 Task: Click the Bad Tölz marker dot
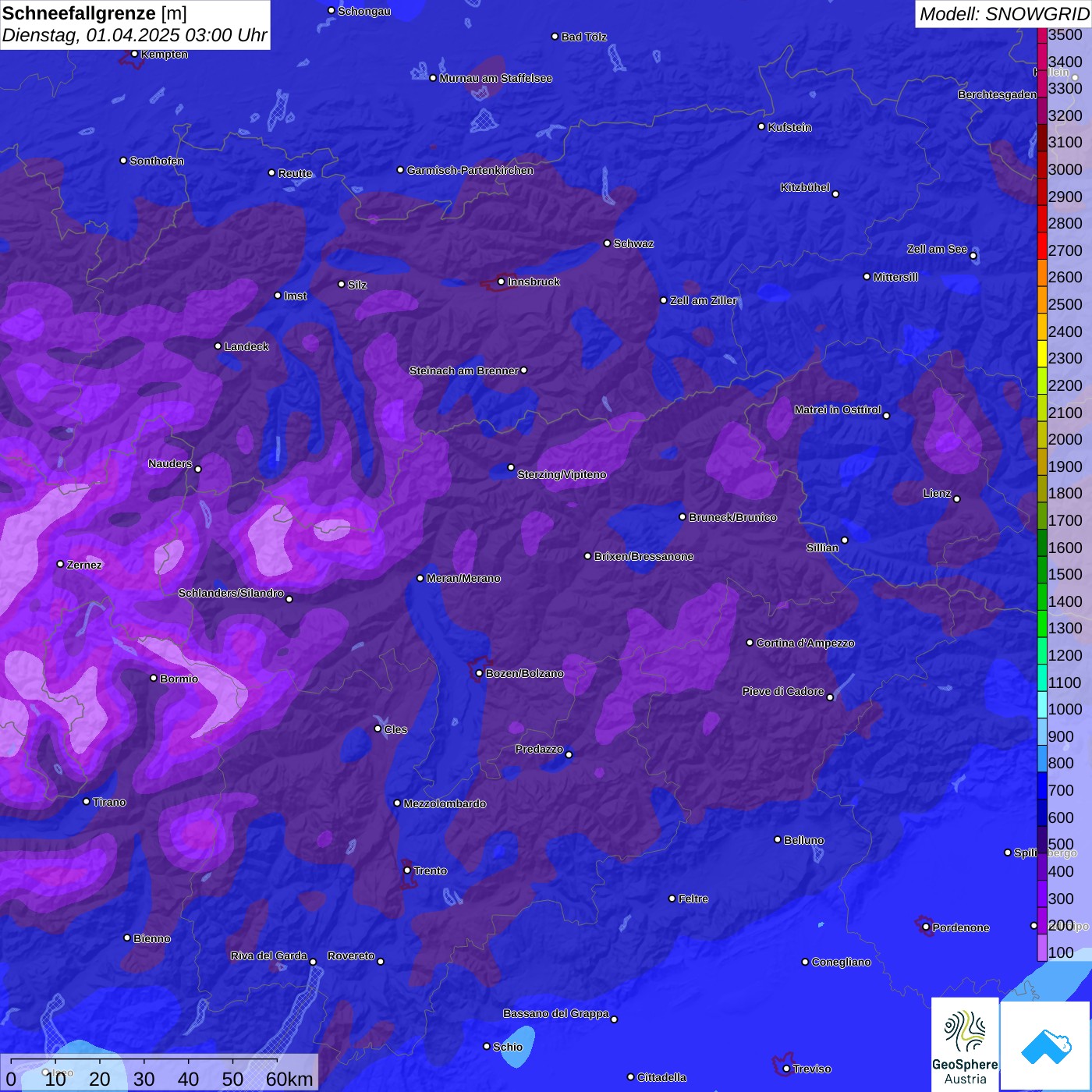coord(555,37)
